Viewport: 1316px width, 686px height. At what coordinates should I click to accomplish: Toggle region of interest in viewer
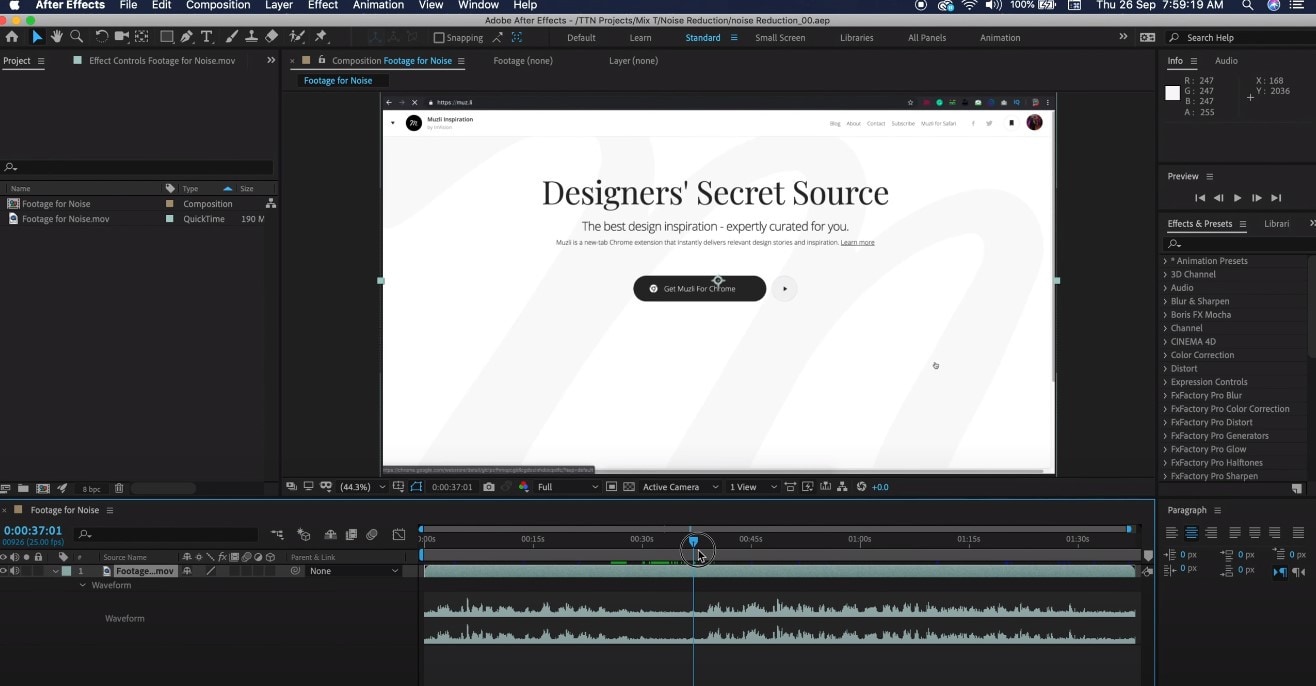[x=611, y=487]
